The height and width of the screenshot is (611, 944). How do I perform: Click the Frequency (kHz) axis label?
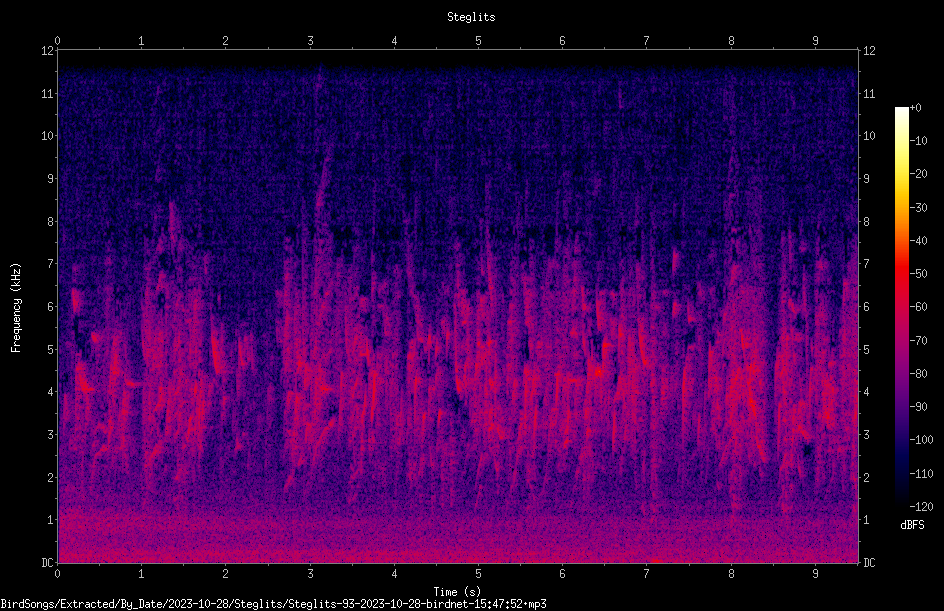pos(16,308)
